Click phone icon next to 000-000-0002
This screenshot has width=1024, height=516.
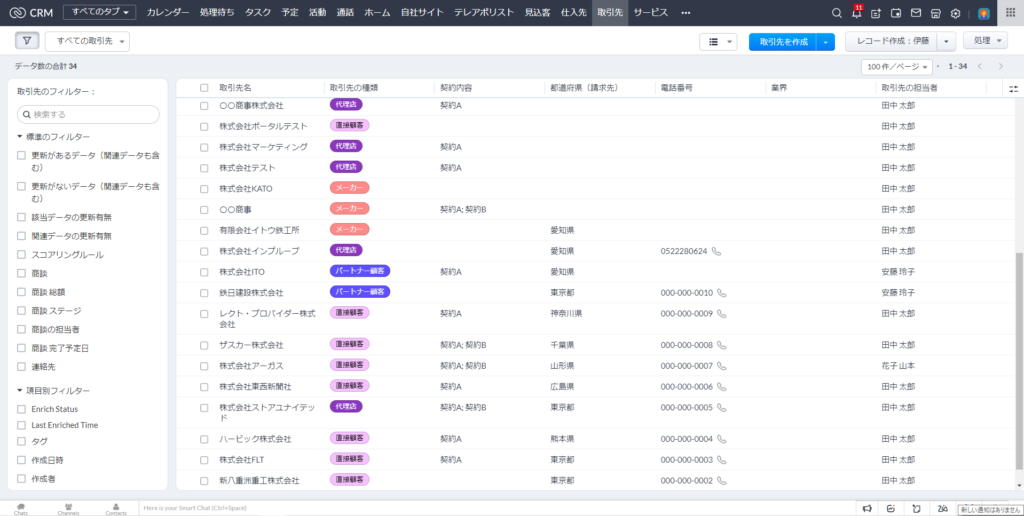[722, 481]
